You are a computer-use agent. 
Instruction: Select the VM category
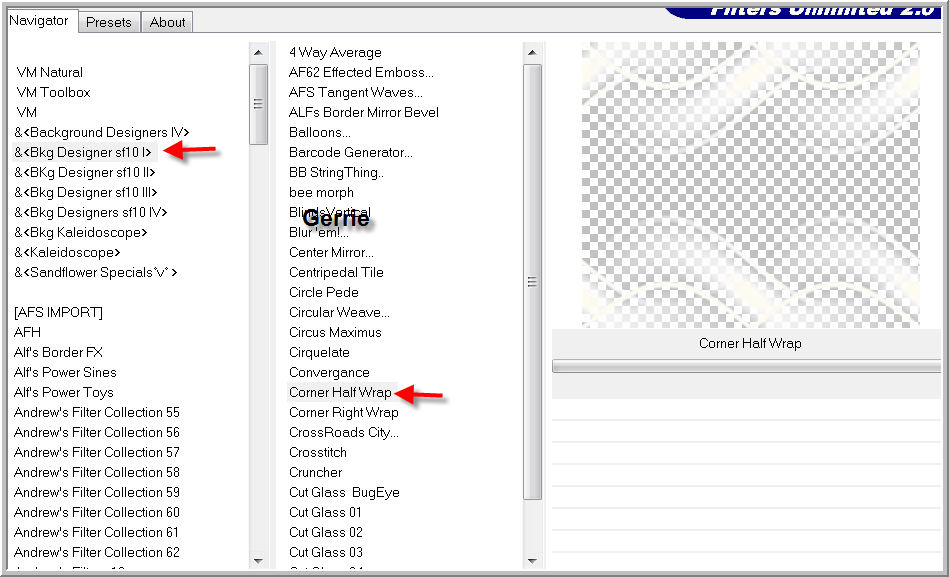point(27,113)
